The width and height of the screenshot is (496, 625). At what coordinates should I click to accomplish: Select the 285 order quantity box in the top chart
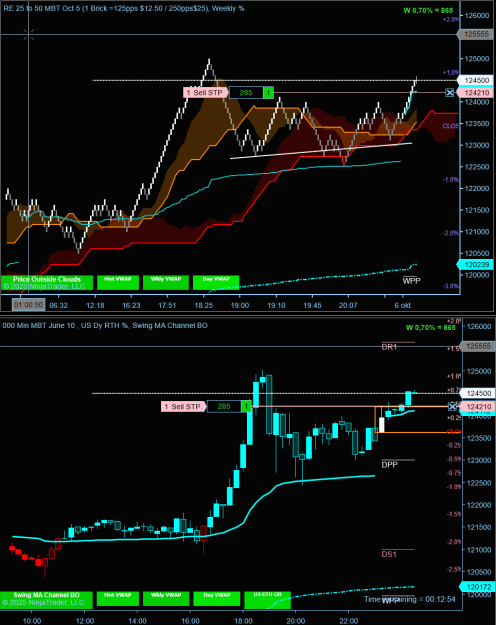click(246, 92)
